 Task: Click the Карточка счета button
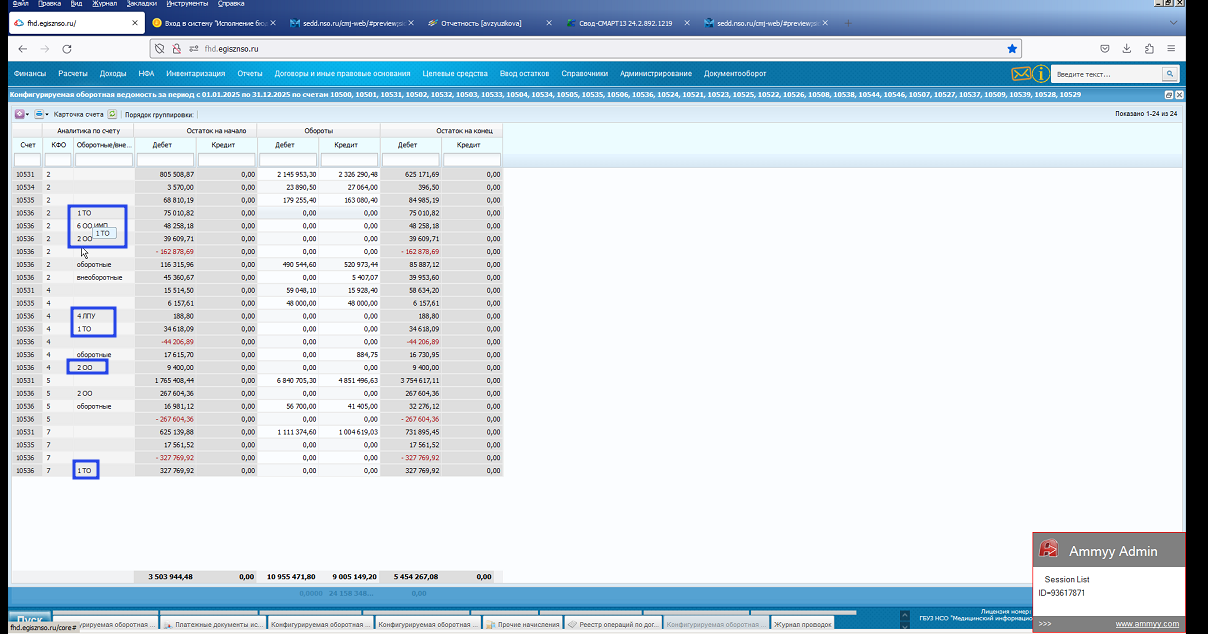coord(78,114)
